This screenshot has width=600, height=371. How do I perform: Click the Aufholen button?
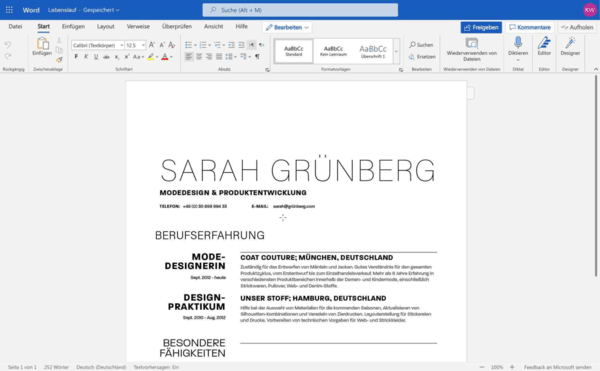(x=577, y=27)
